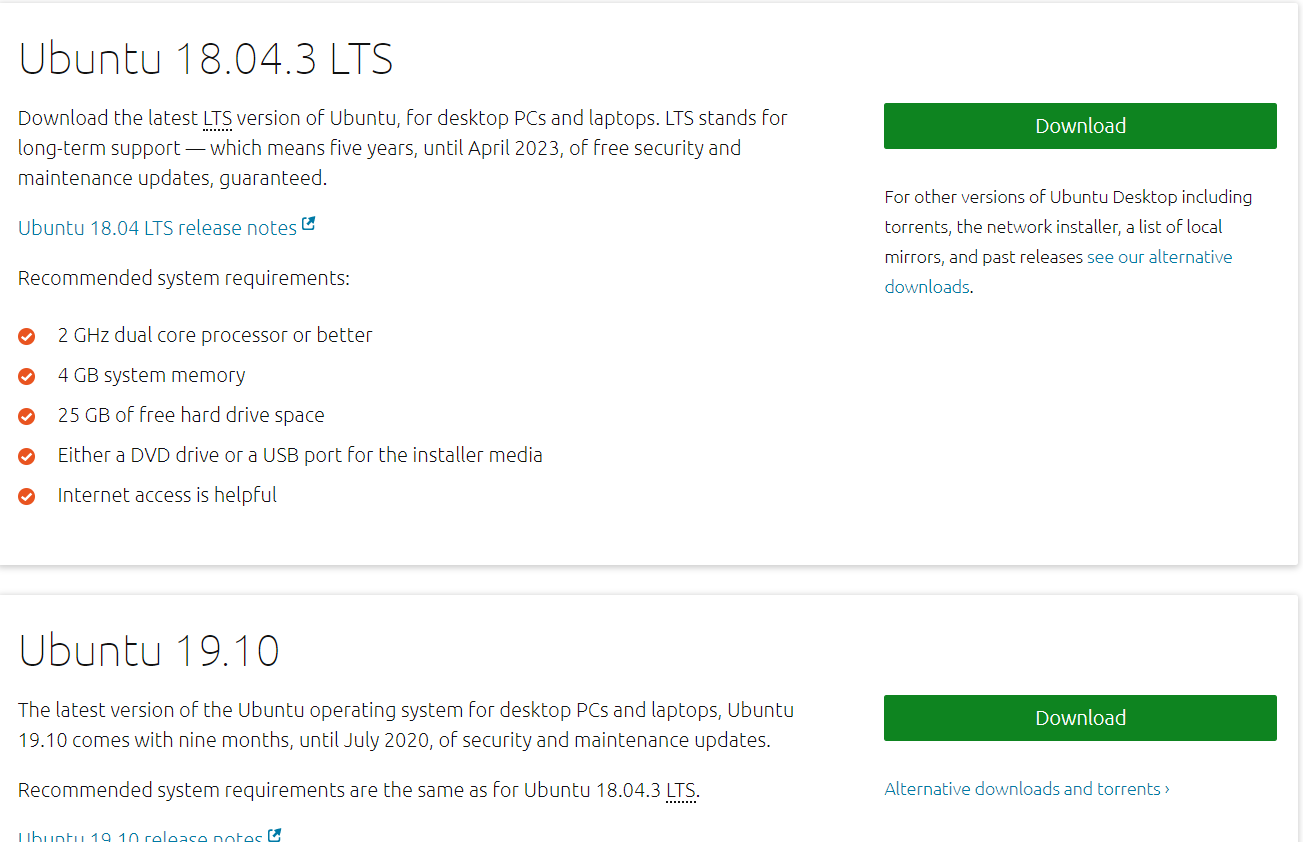
Task: Click checkmark icon beside Internet access is helpful
Action: pos(27,497)
